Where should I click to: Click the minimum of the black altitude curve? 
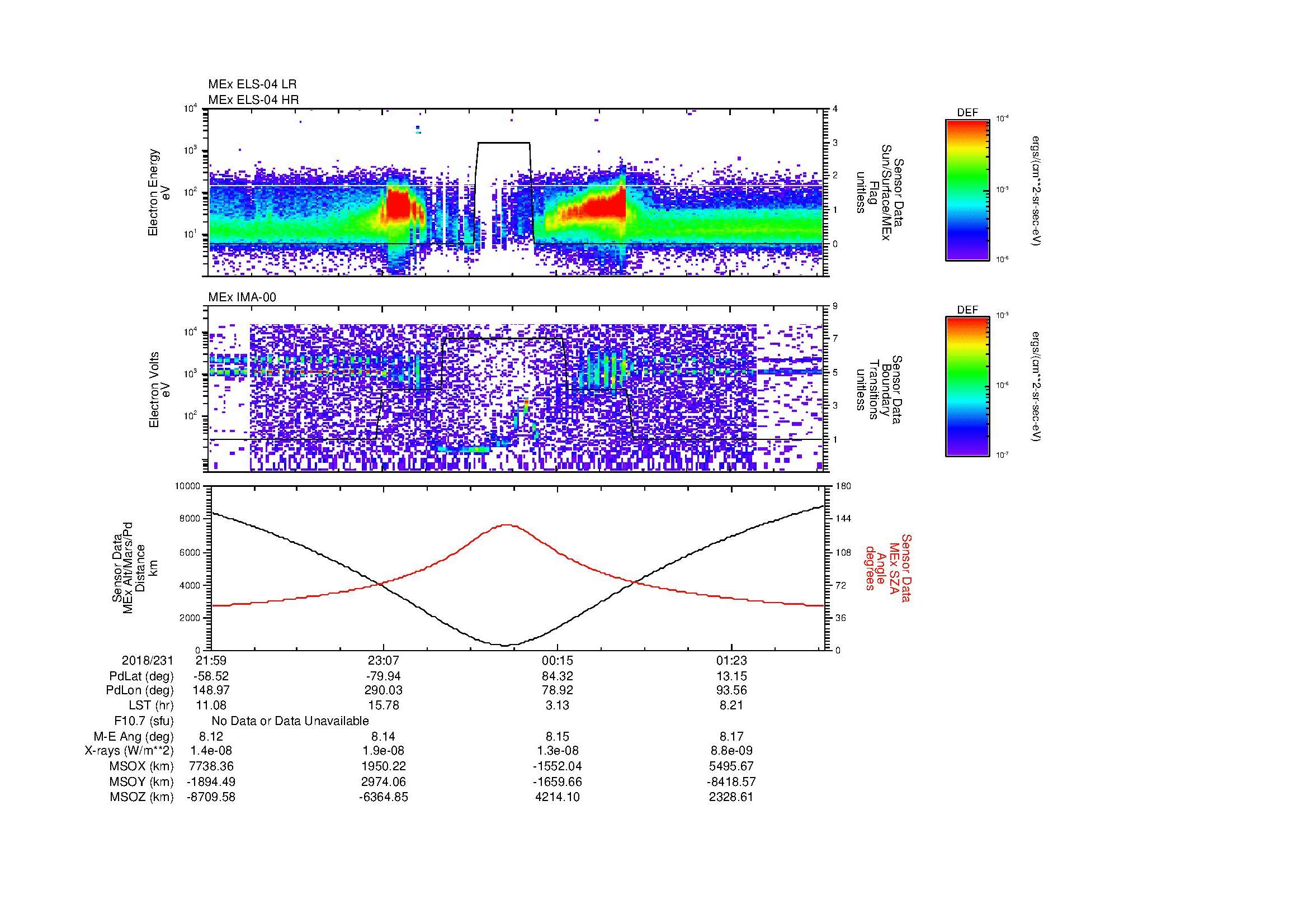pyautogui.click(x=505, y=645)
